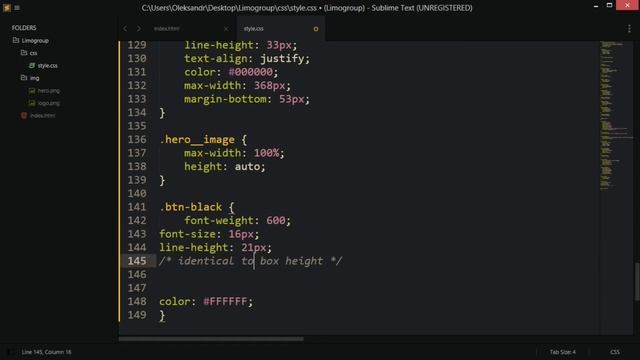This screenshot has width=640, height=360.
Task: Close the Sublime Text window
Action: (x=627, y=5)
